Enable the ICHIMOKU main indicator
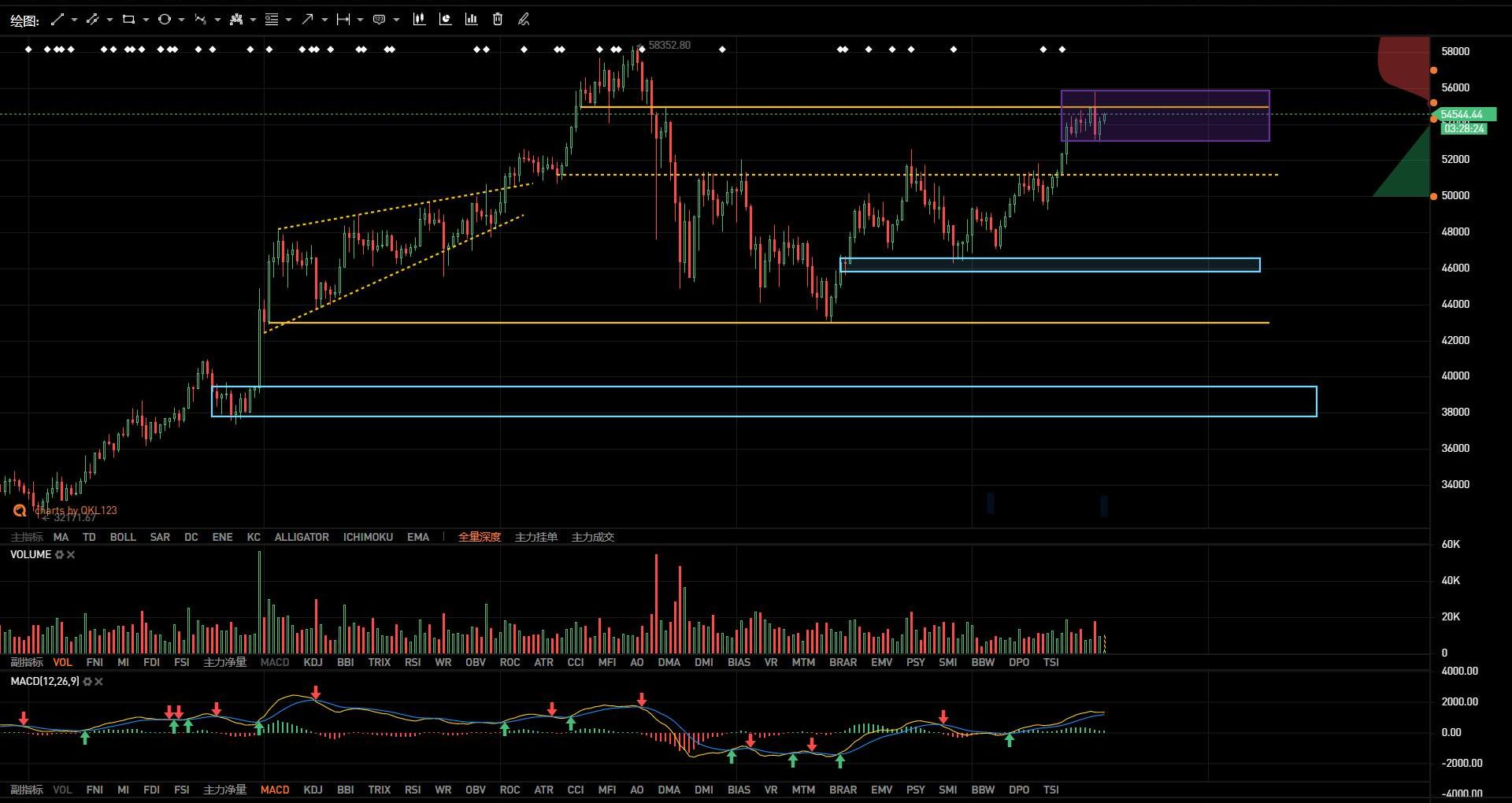The height and width of the screenshot is (803, 1512). [368, 537]
